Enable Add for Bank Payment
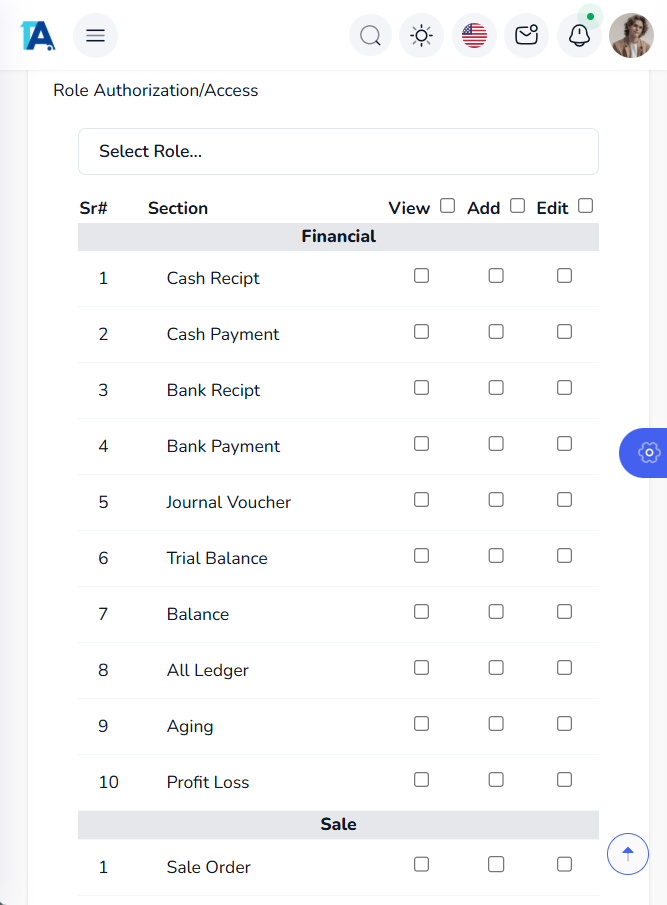 point(496,444)
